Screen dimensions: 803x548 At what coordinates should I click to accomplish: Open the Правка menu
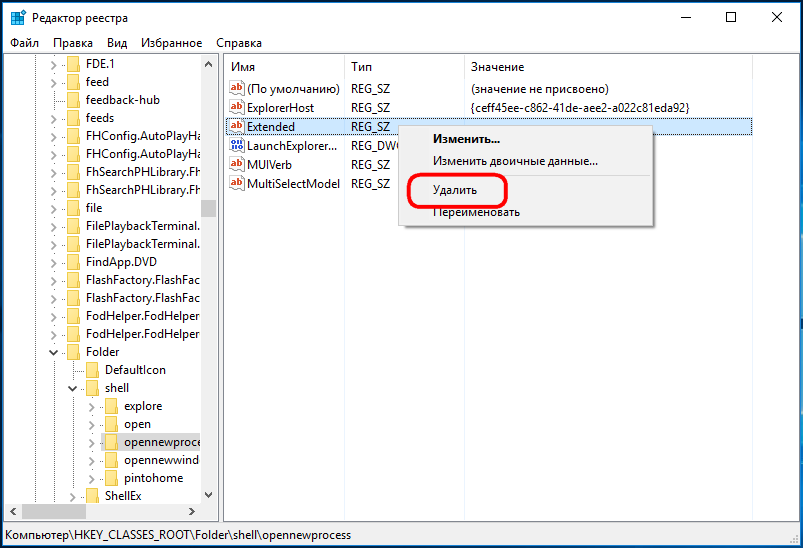click(x=73, y=43)
